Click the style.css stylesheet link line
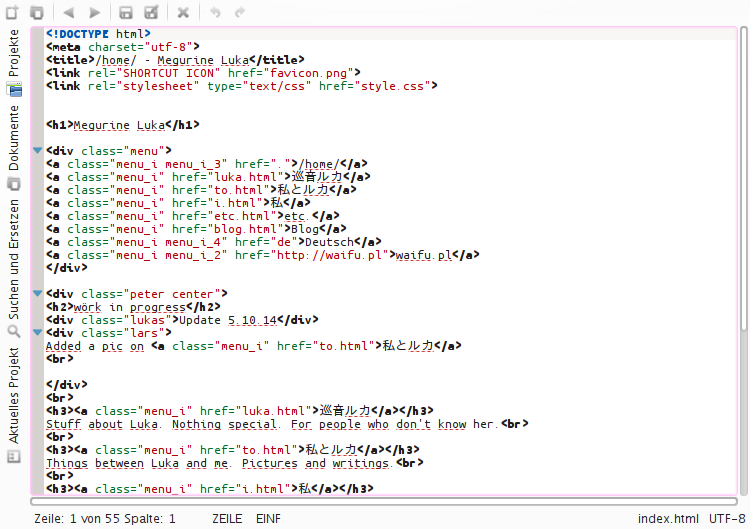The image size is (750, 529). coord(242,86)
